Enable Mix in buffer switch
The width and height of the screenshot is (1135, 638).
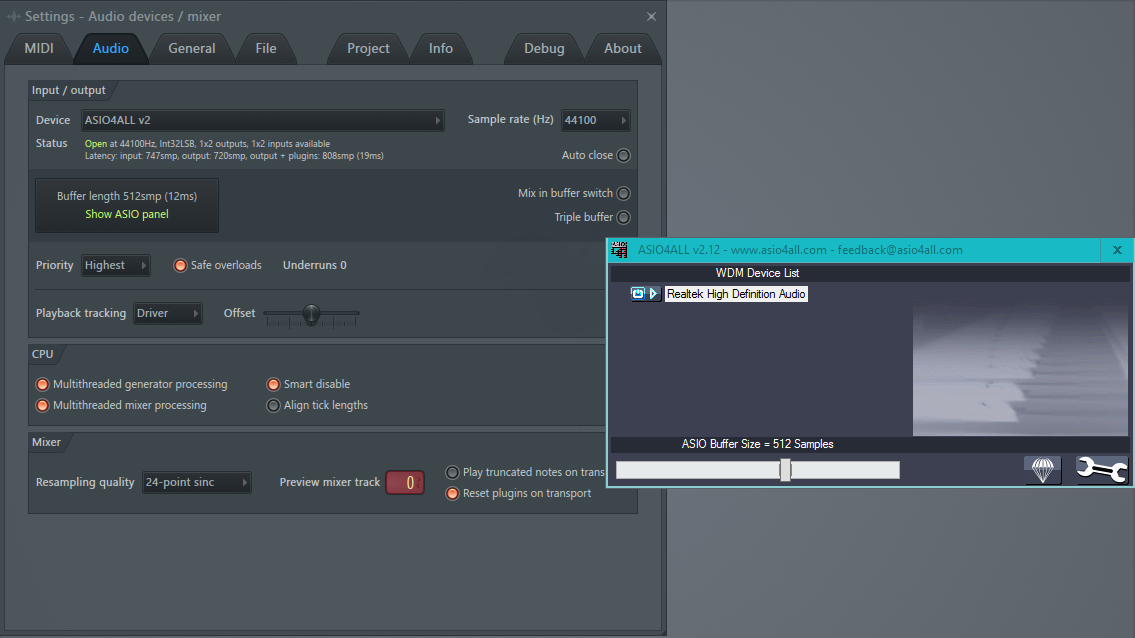623,193
